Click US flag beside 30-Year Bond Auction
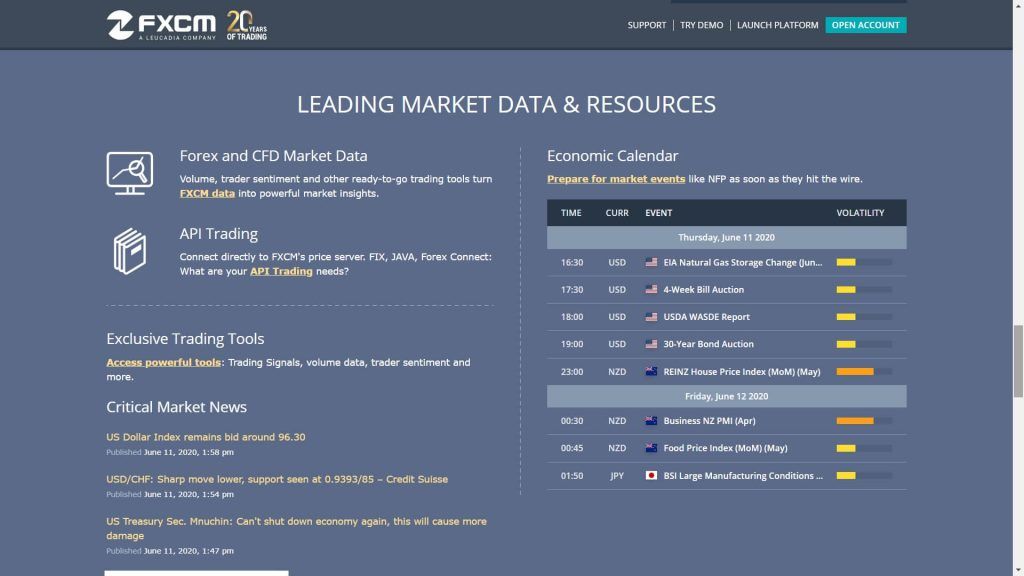 coord(651,344)
